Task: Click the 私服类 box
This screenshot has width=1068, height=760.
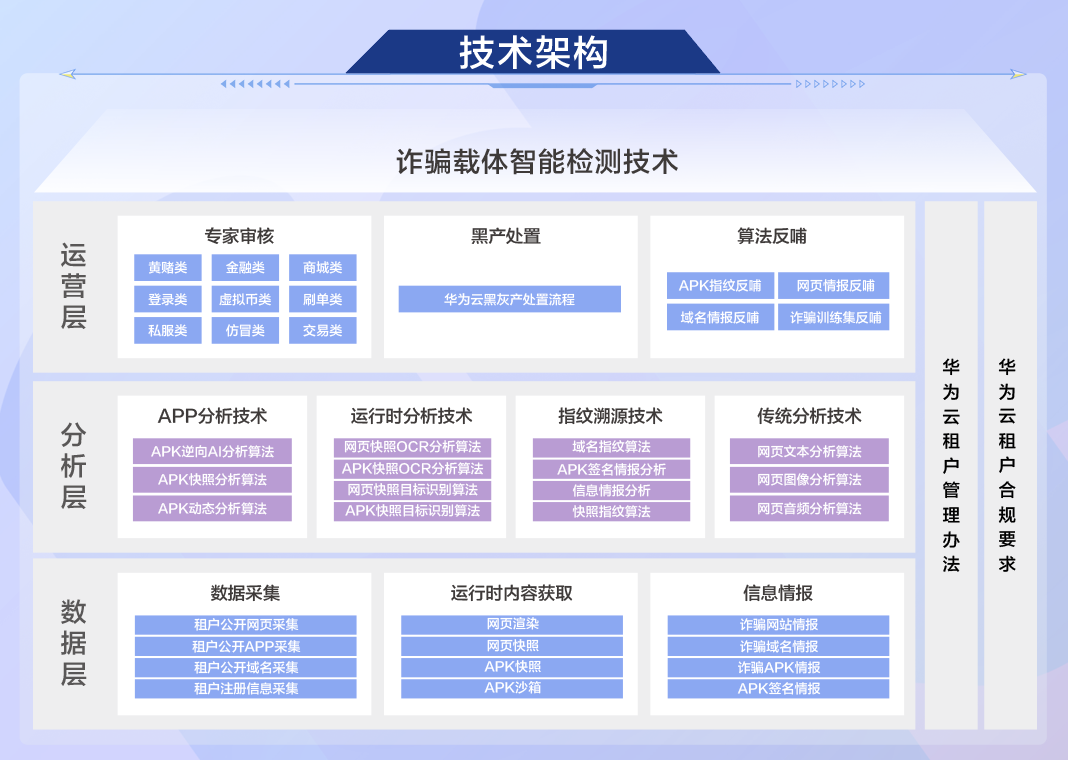Action: [168, 330]
